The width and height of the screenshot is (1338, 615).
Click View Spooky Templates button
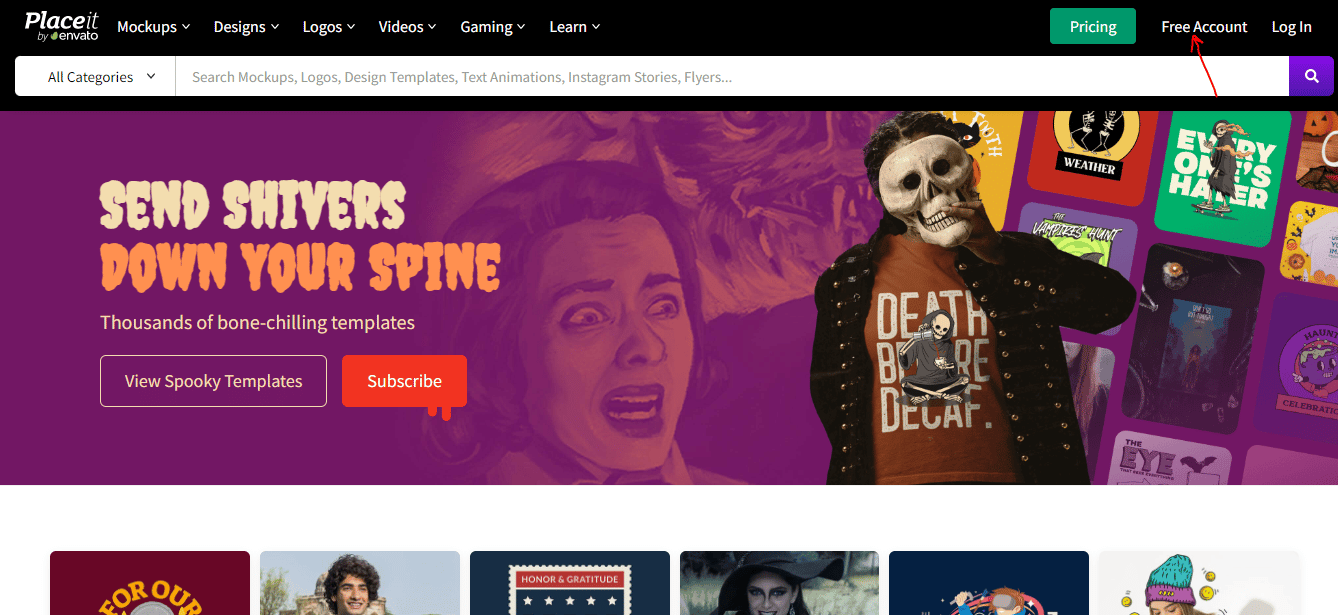pyautogui.click(x=213, y=381)
